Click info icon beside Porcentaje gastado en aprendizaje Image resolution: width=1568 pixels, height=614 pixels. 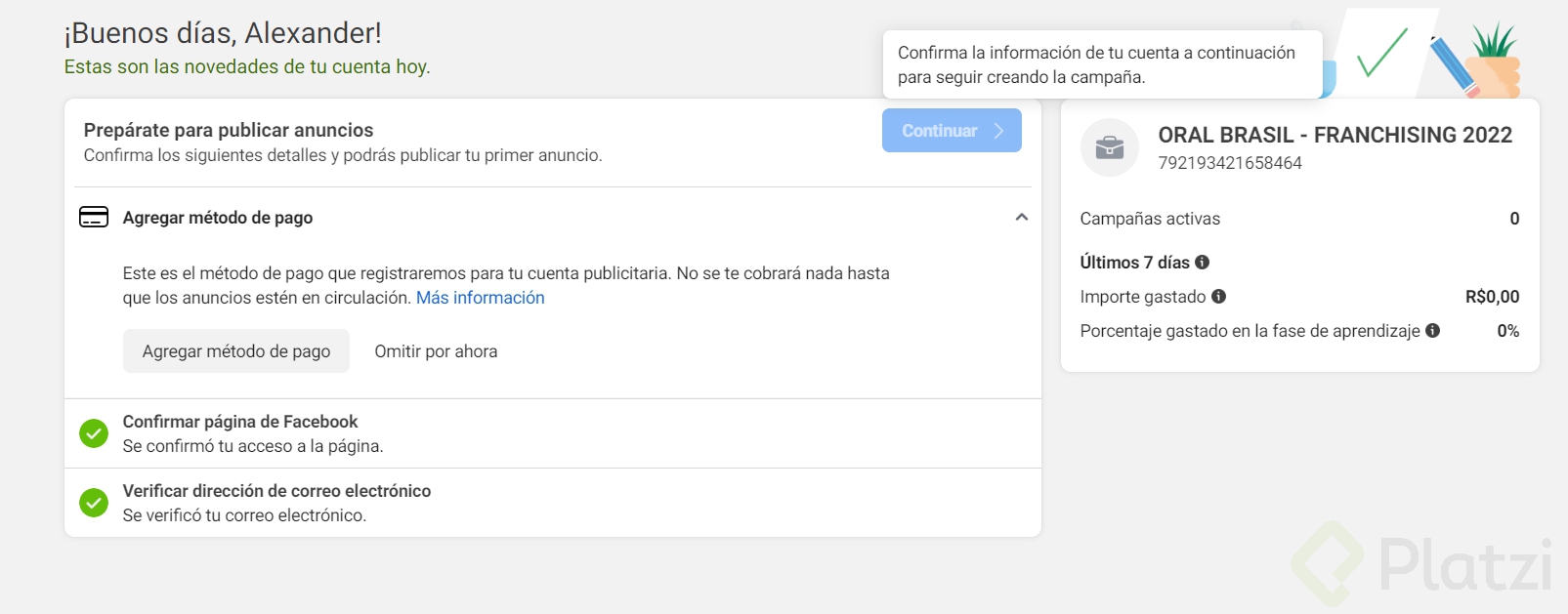[x=1433, y=331]
